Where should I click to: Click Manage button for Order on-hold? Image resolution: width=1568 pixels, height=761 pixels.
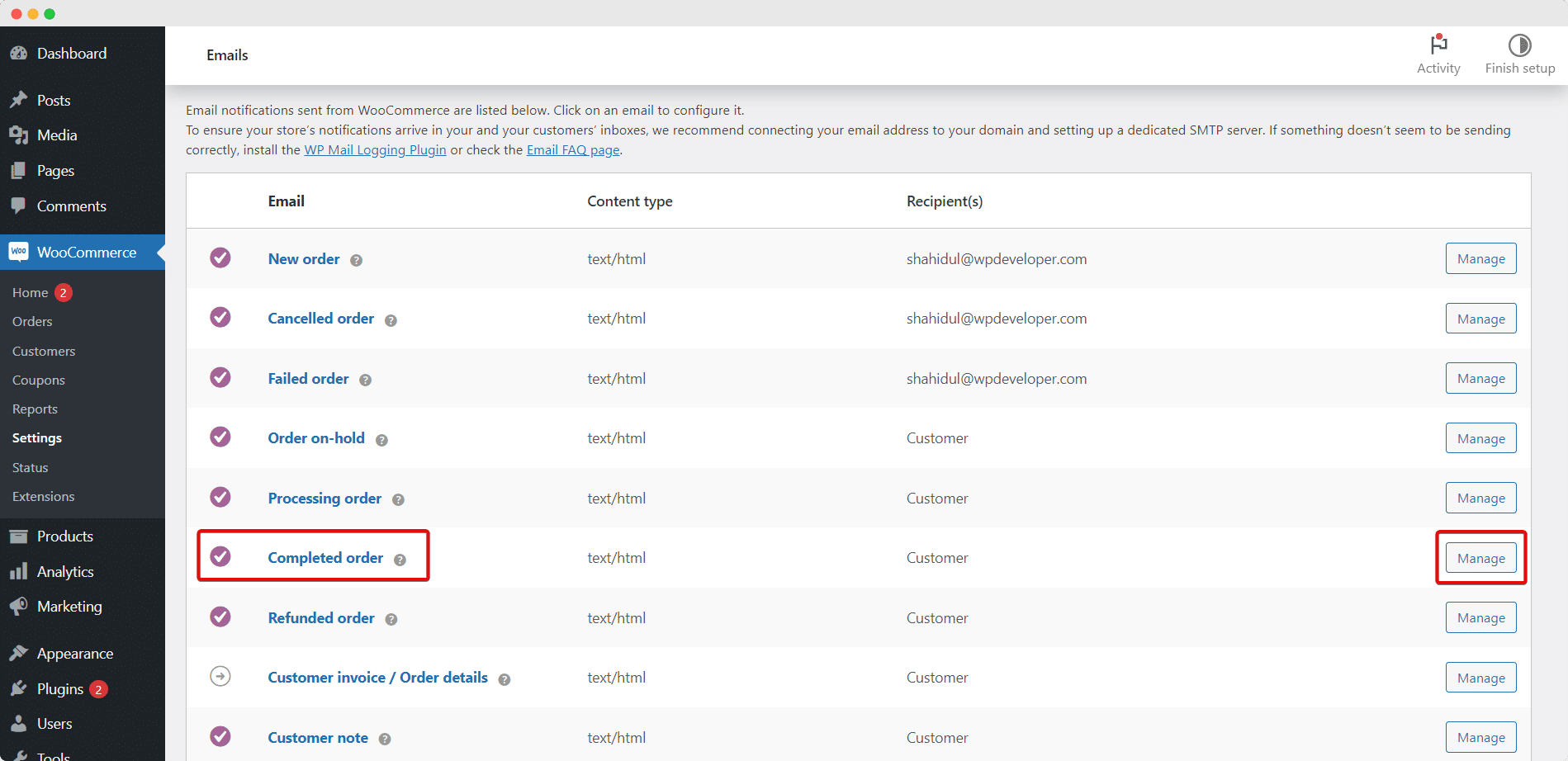pos(1480,438)
